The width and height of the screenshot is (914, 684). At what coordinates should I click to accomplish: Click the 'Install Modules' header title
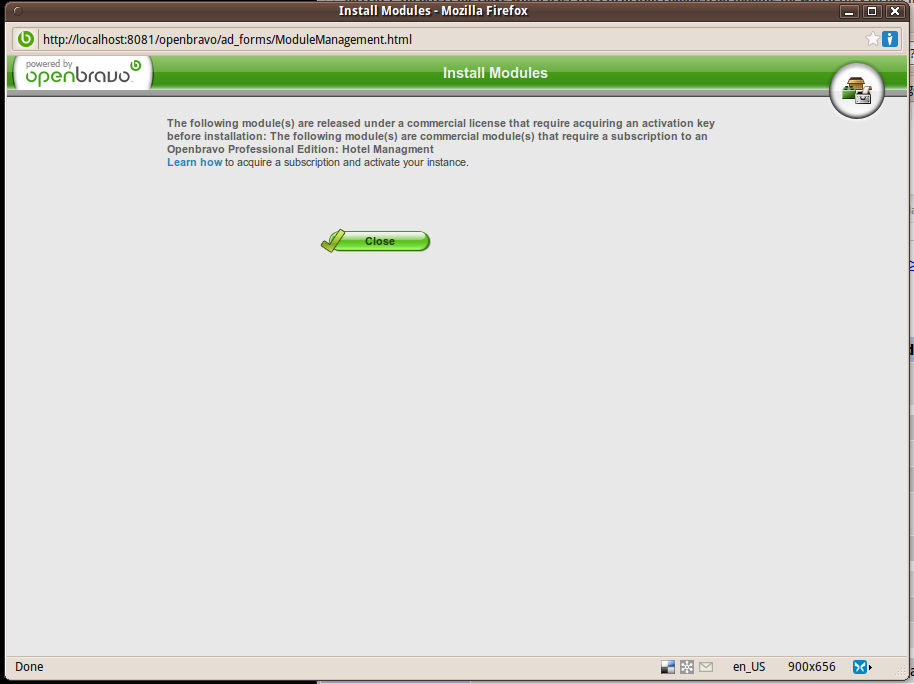click(x=495, y=73)
